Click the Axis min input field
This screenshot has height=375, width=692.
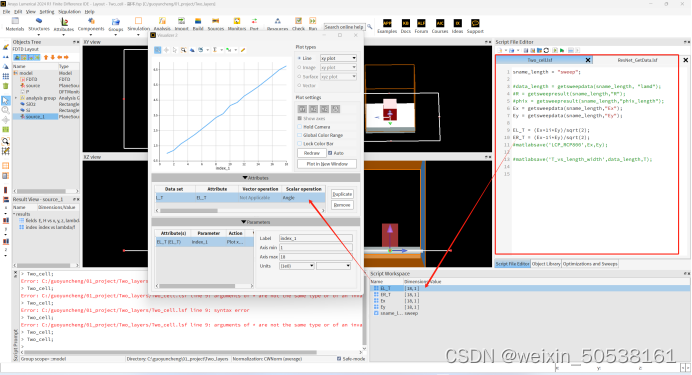tap(316, 248)
